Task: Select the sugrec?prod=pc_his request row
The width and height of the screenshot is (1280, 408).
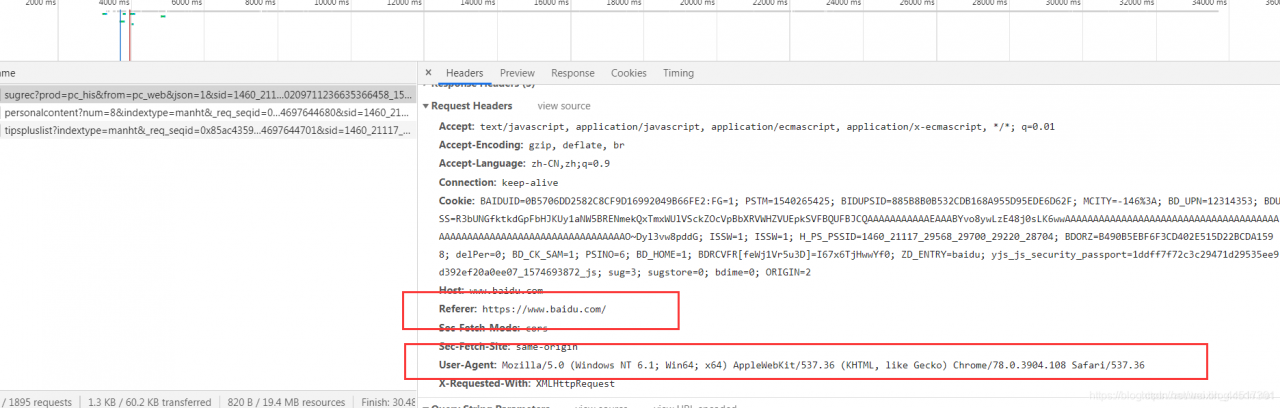Action: [208, 94]
